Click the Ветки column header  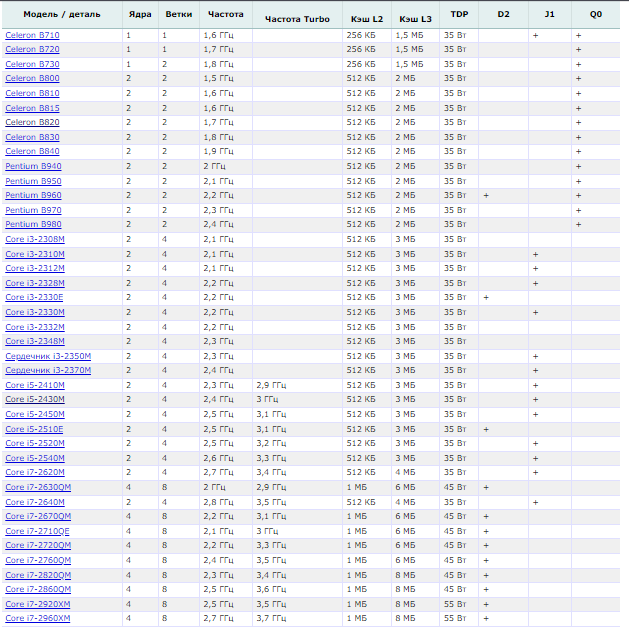[179, 15]
